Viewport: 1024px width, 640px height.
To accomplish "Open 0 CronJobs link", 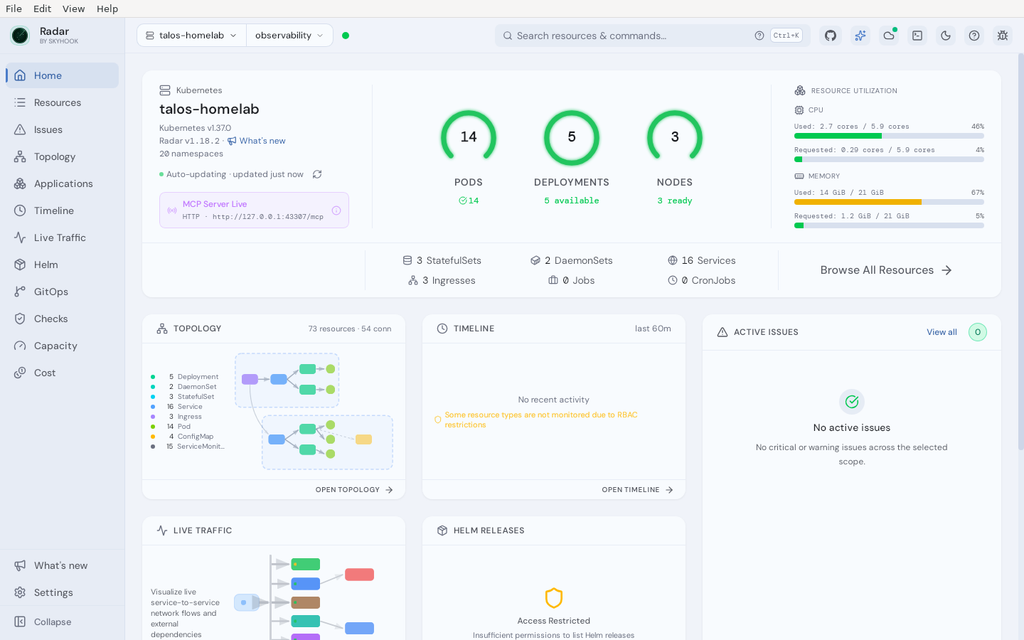I will coord(701,280).
